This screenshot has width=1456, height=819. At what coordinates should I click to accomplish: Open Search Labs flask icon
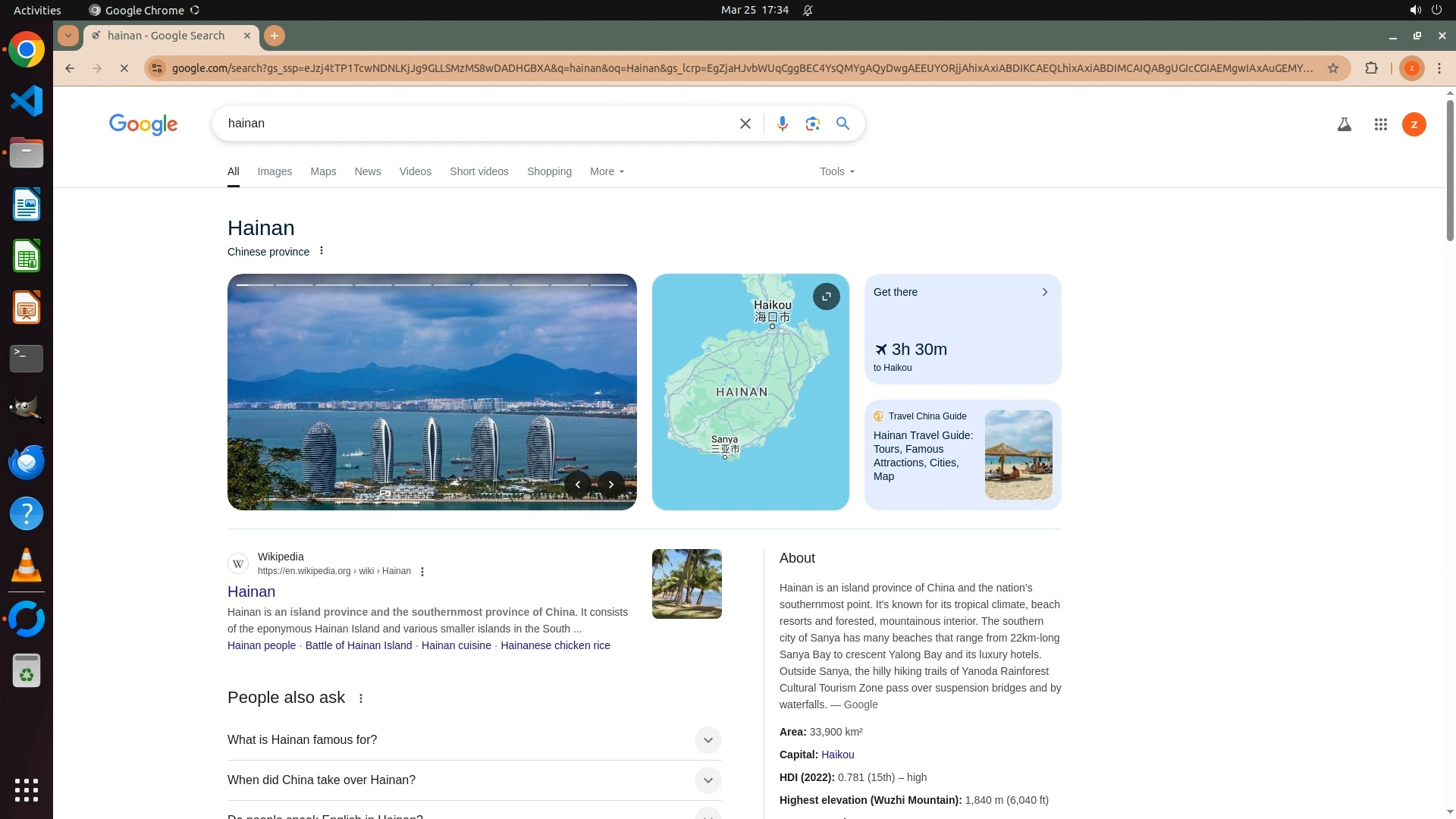(1344, 124)
